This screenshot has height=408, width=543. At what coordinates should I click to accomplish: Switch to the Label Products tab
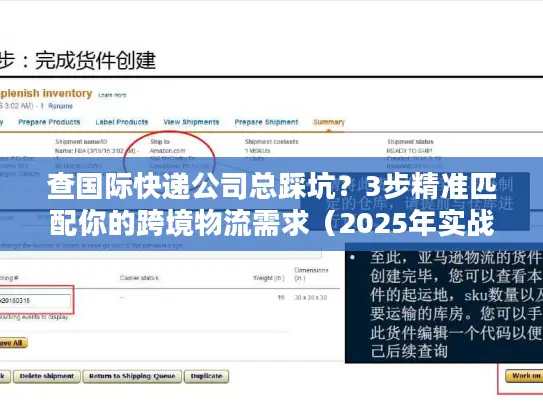[x=122, y=122]
